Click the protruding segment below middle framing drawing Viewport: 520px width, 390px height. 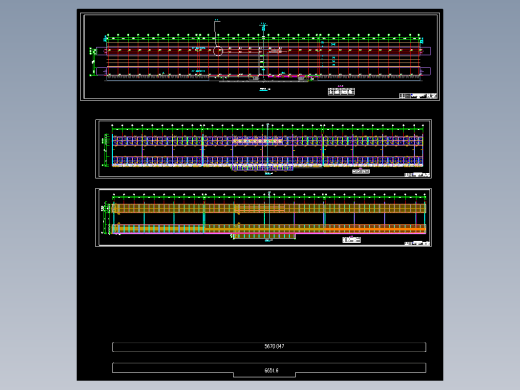(262, 169)
